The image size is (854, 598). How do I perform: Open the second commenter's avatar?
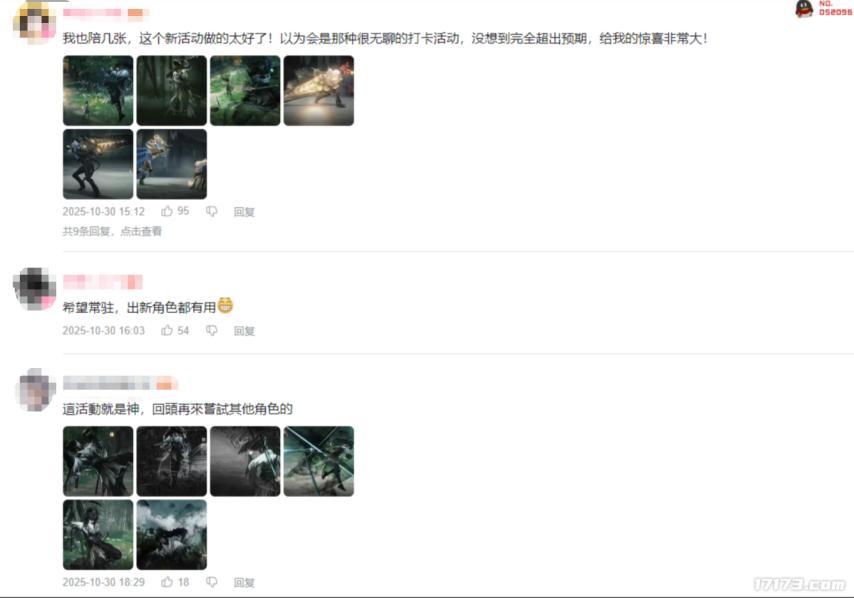[x=34, y=289]
